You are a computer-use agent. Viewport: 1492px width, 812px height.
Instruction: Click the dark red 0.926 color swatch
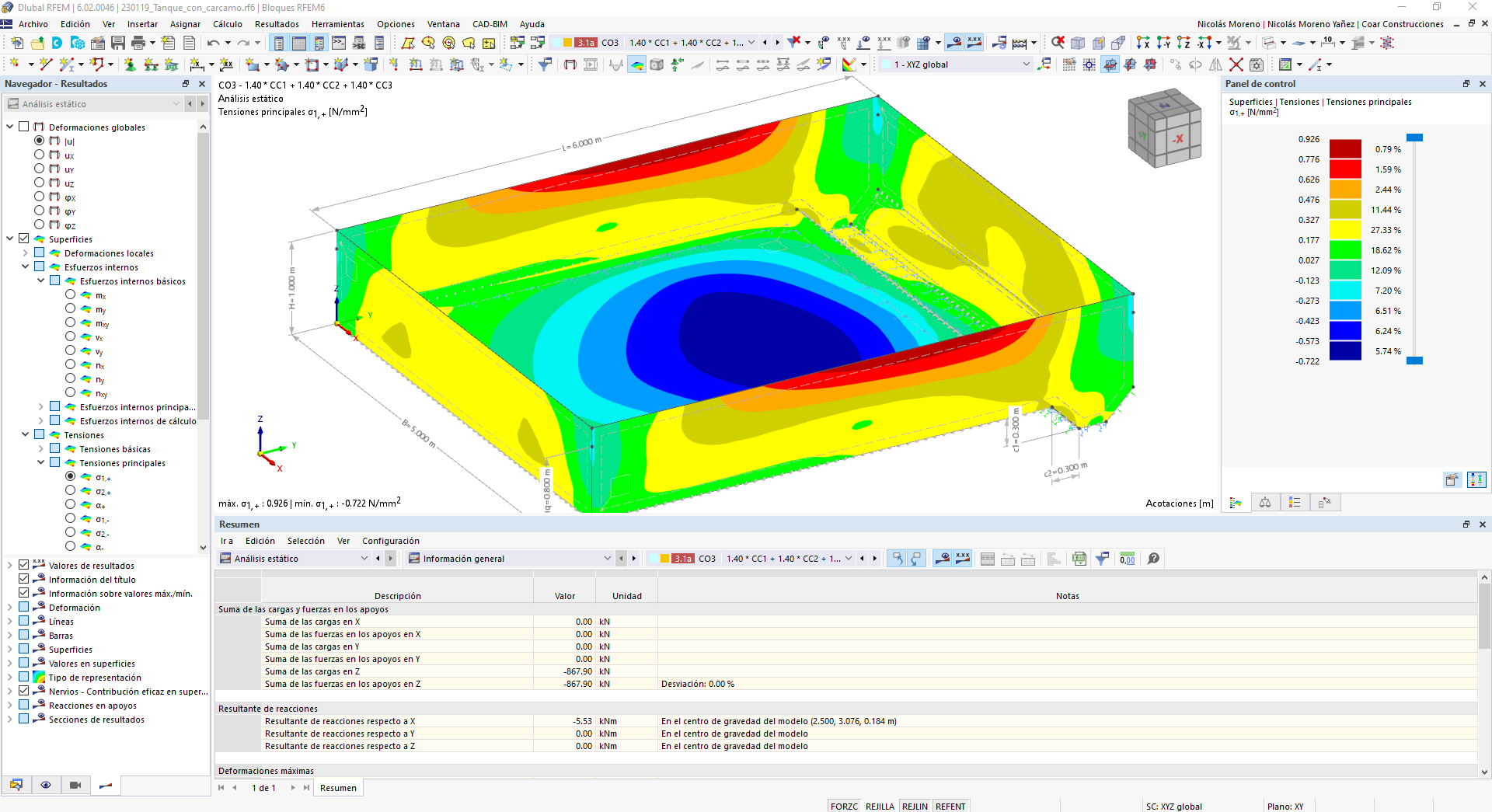click(1345, 148)
